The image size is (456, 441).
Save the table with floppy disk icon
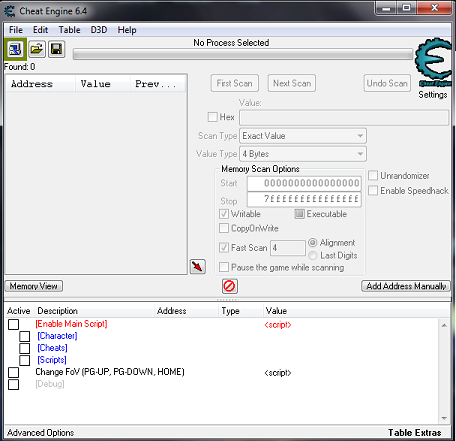point(56,49)
